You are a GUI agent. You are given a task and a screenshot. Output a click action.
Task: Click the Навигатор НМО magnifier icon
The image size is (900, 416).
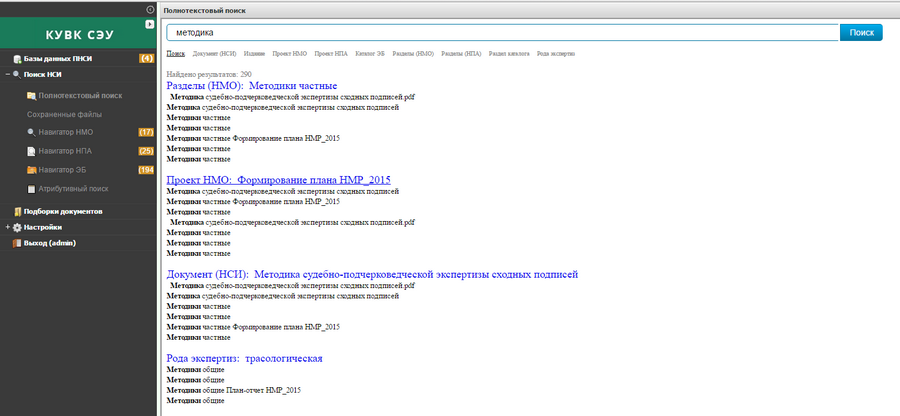pos(32,132)
